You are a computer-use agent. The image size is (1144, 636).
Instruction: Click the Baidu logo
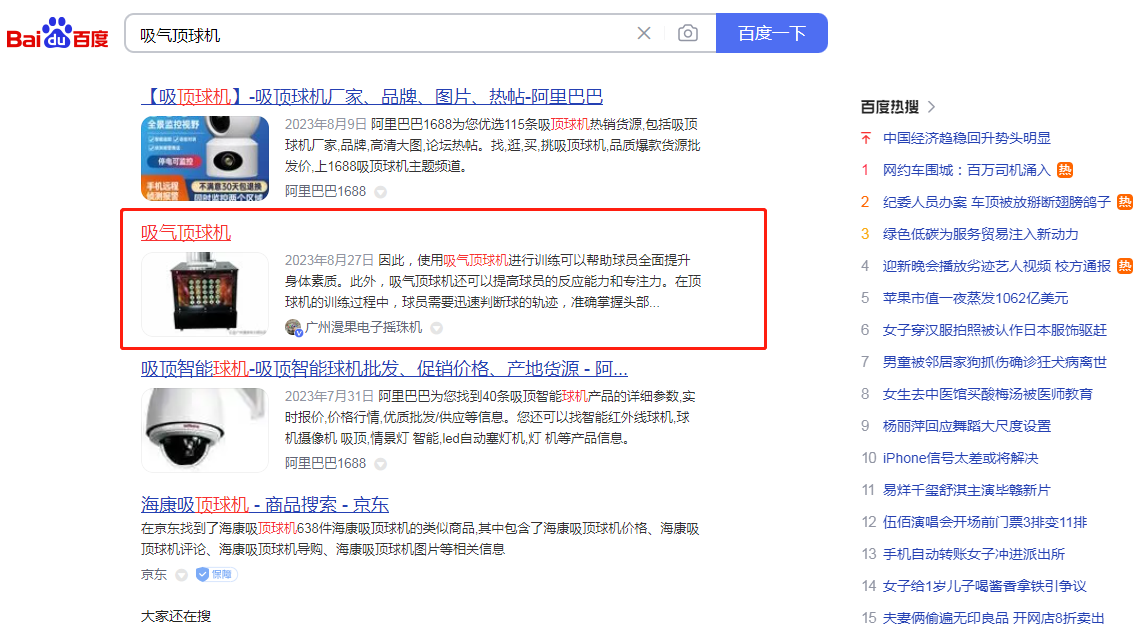point(57,34)
